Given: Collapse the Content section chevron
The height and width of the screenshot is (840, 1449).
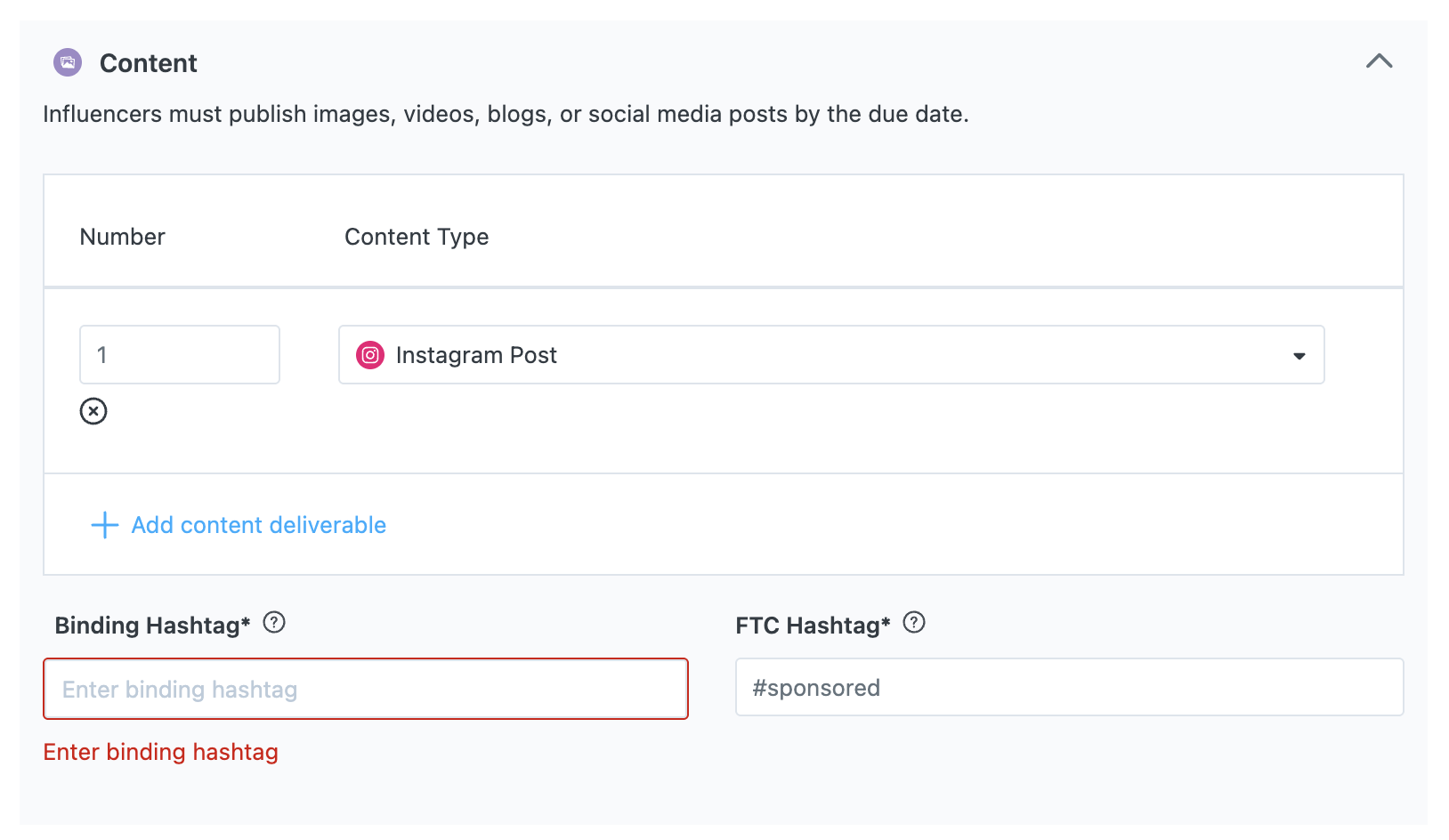Looking at the screenshot, I should [x=1379, y=61].
